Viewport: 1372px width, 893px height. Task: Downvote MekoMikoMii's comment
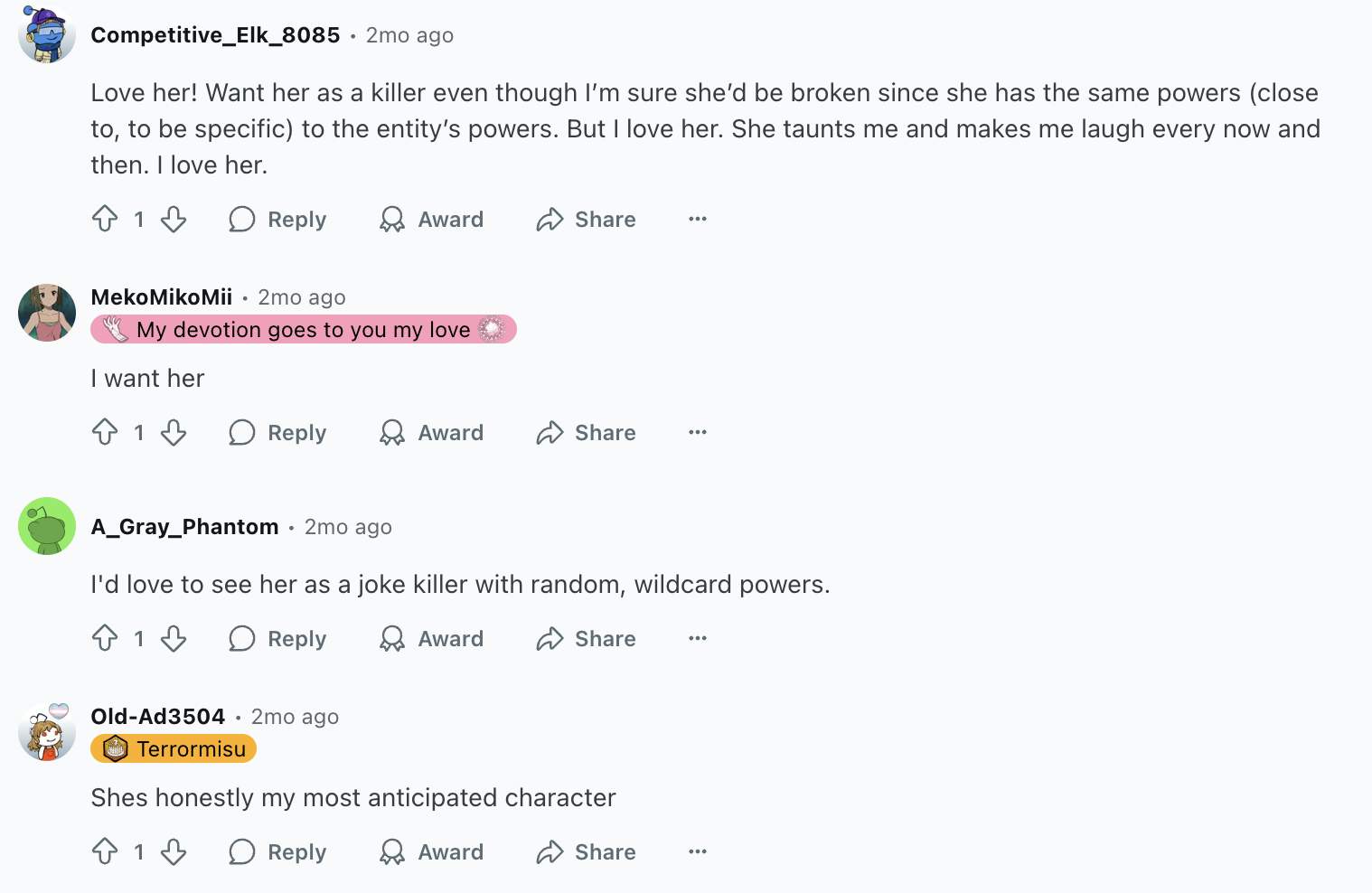tap(174, 433)
